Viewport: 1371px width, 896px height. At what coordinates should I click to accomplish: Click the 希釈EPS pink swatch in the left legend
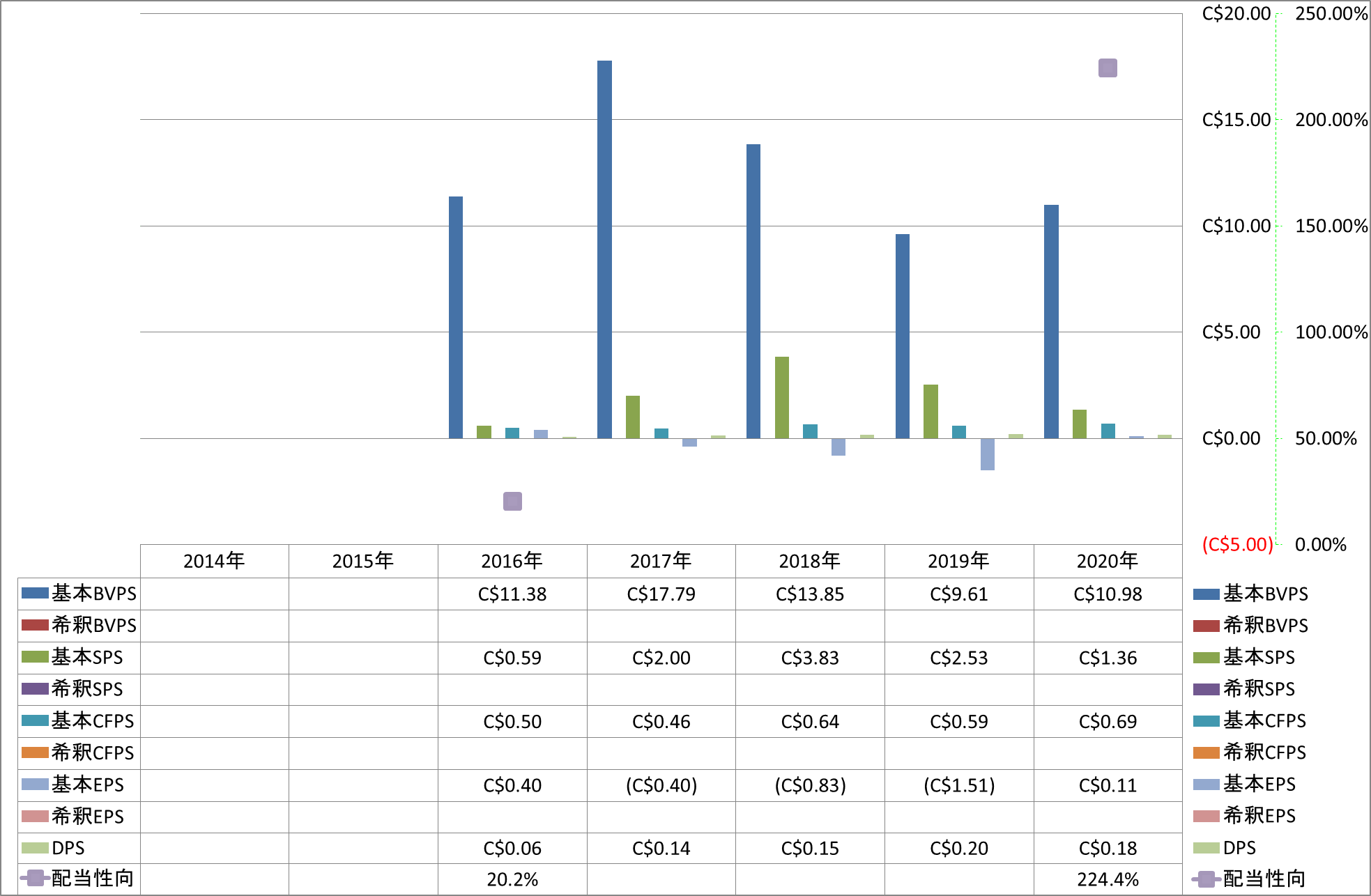(x=35, y=816)
